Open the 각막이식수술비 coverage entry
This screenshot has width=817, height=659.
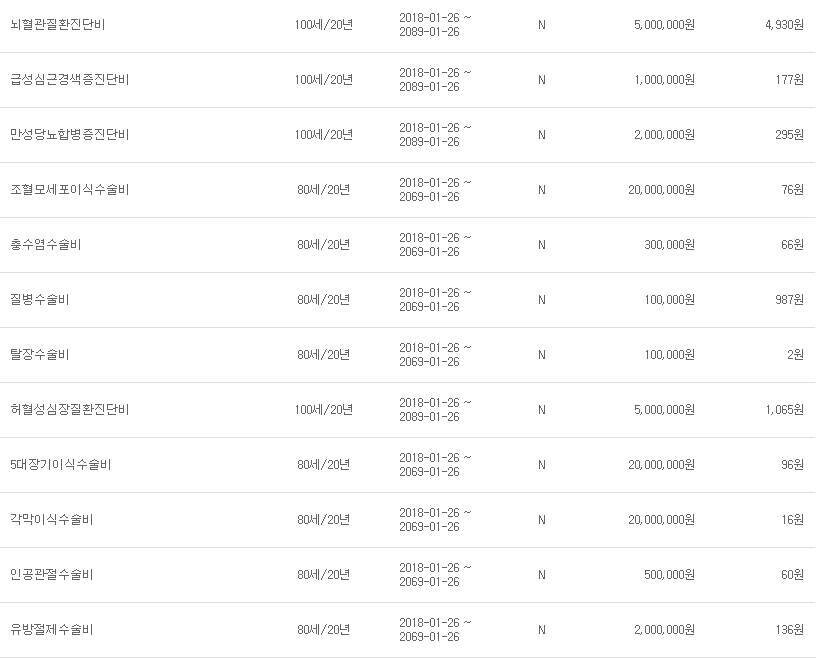(51, 520)
